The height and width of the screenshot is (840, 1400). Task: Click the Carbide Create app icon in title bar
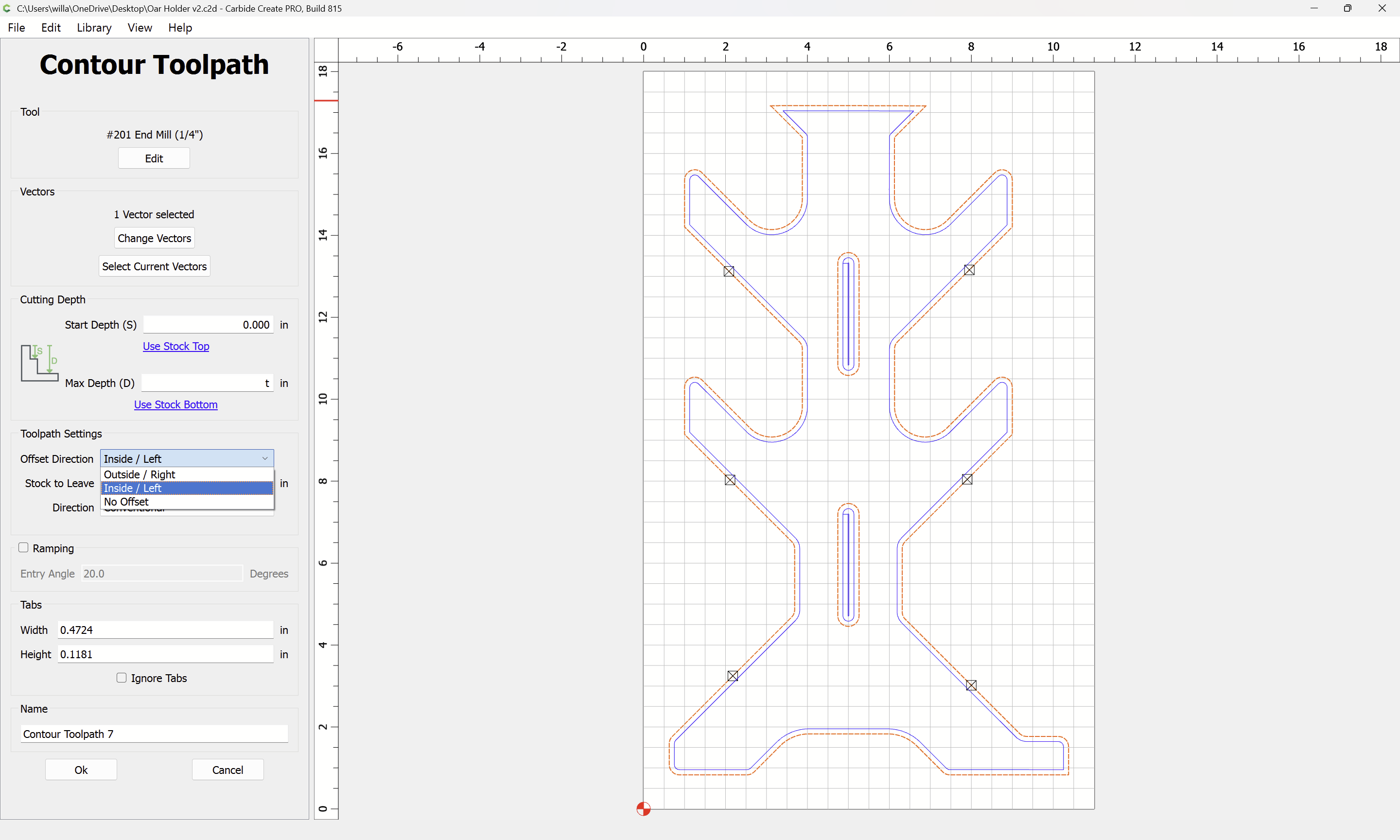point(7,8)
